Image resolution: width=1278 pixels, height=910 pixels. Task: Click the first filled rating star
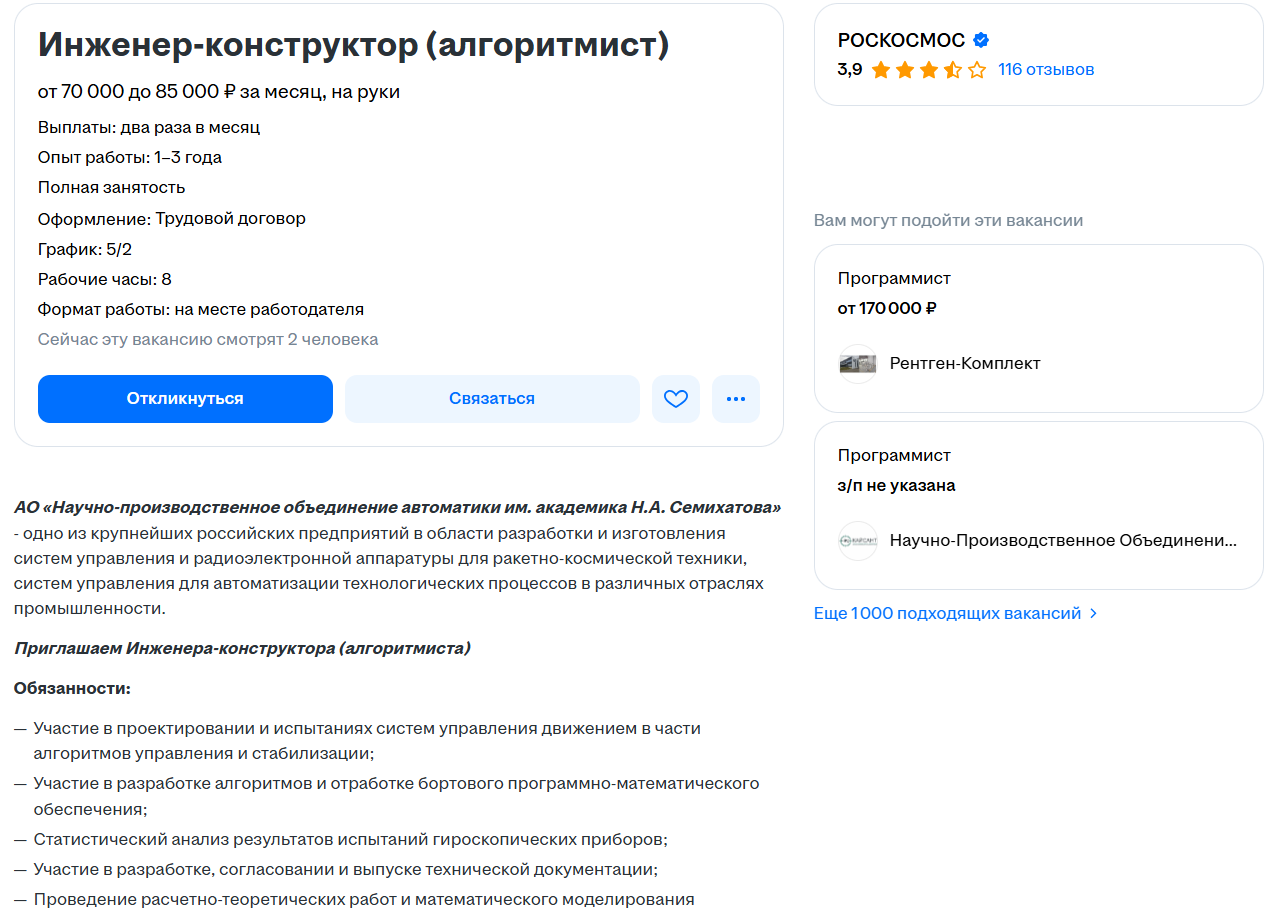[881, 70]
